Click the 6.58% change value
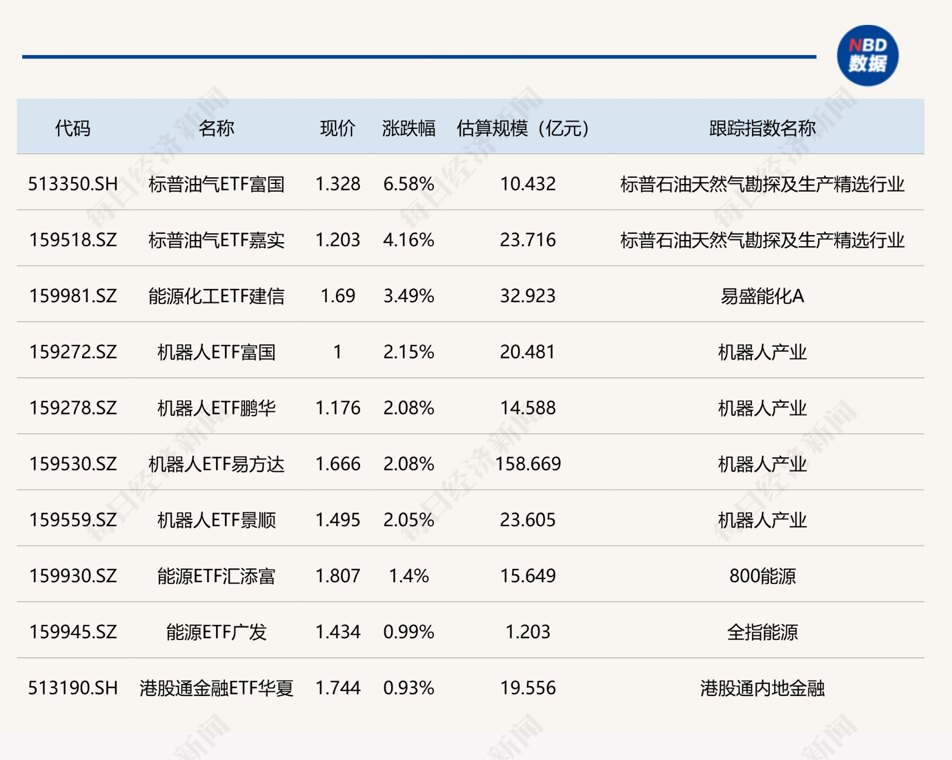 pyautogui.click(x=409, y=184)
